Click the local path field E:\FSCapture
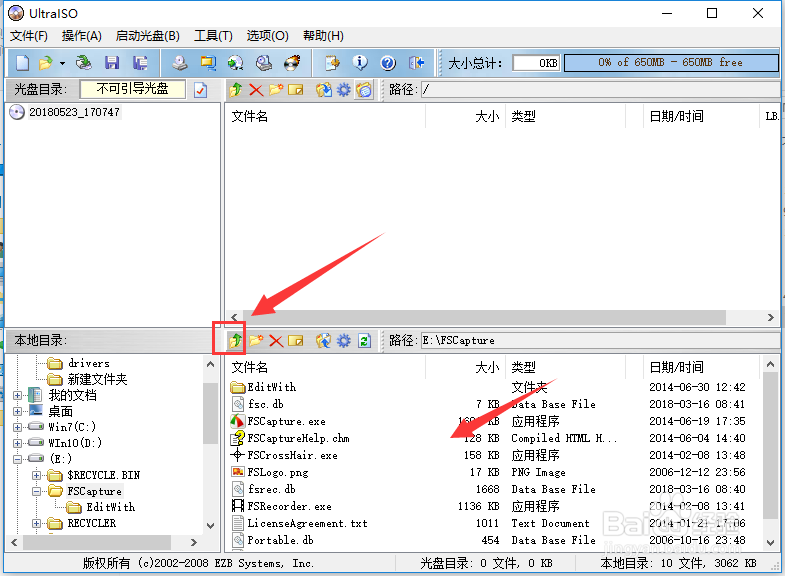The image size is (785, 576). tap(600, 341)
